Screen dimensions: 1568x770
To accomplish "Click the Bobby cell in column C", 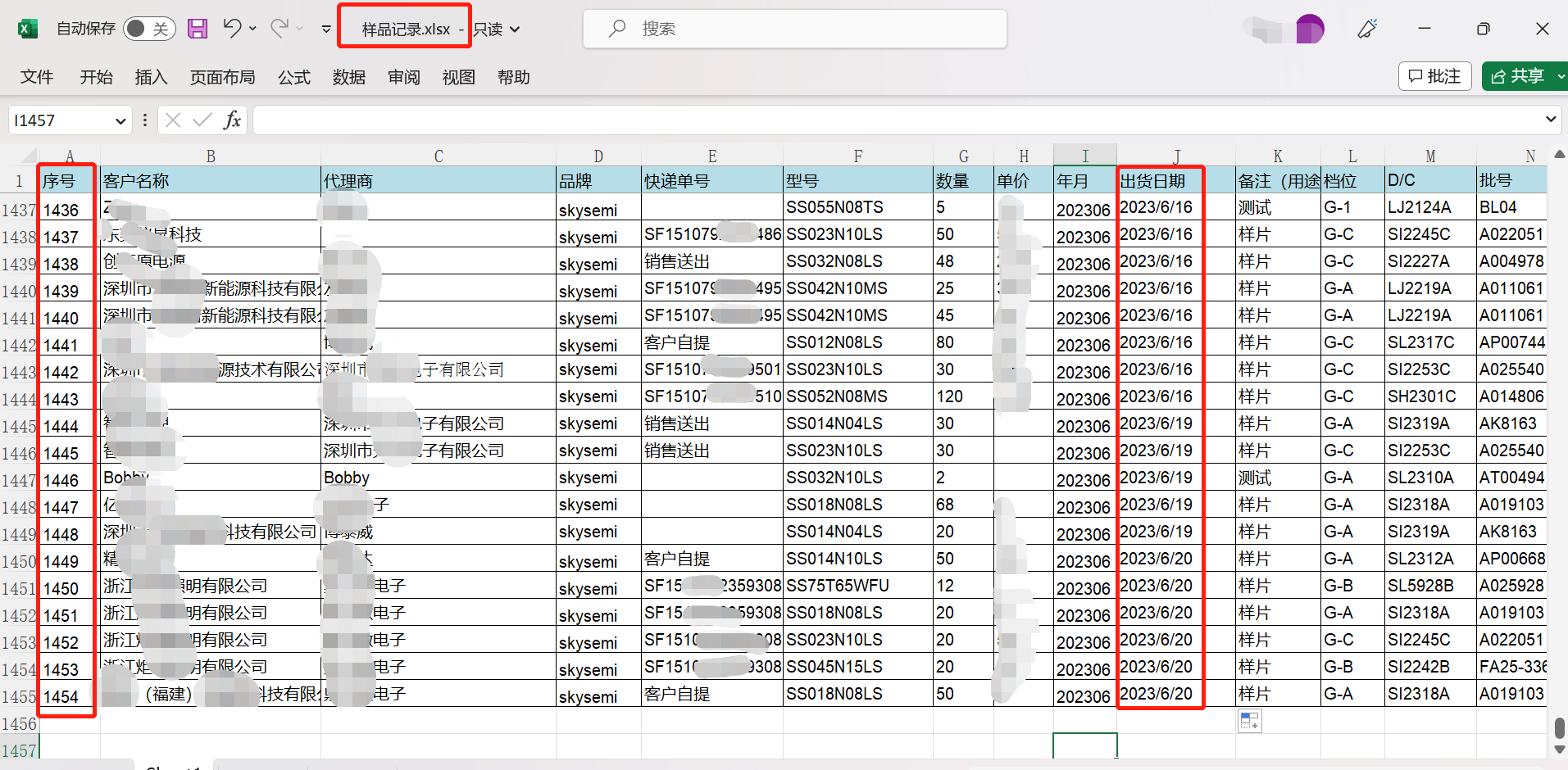I will 438,478.
